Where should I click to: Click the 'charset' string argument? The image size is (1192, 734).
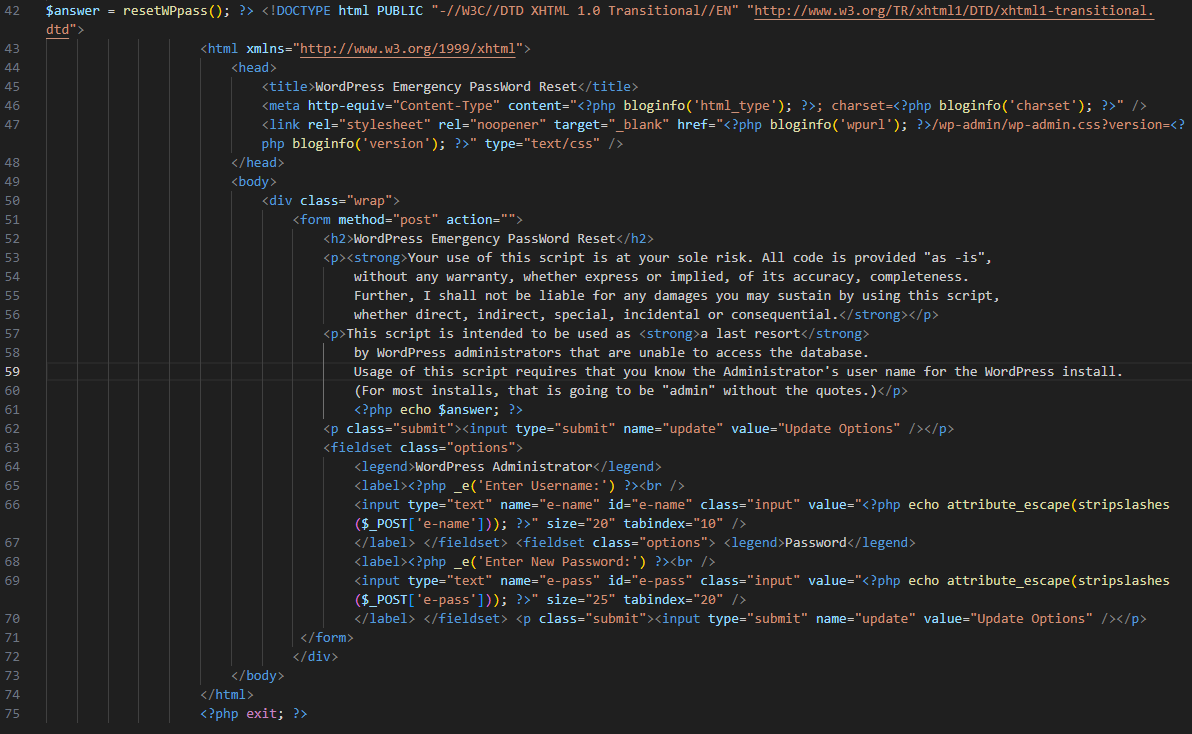[1042, 106]
